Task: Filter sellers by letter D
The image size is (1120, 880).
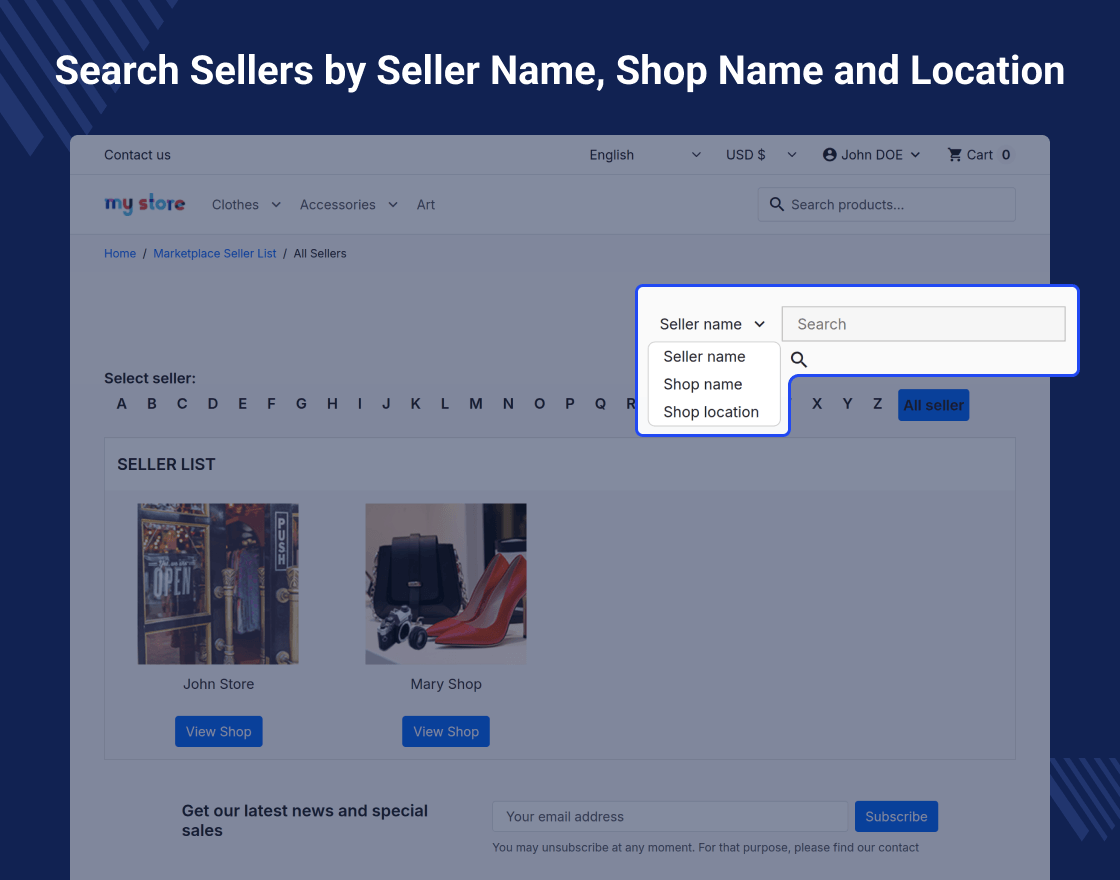Action: [x=213, y=404]
